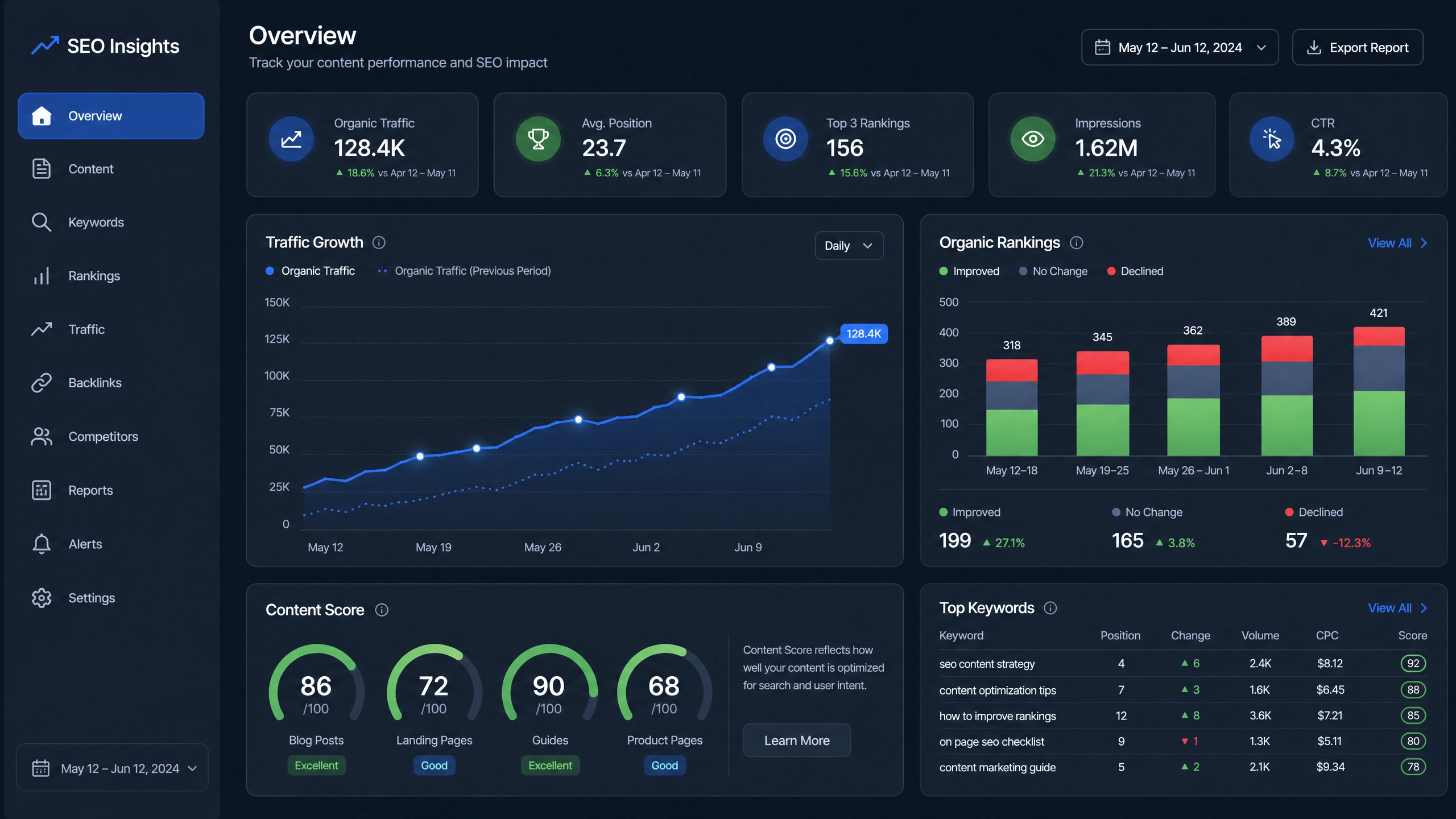Click the Overview home icon
Image resolution: width=1456 pixels, height=819 pixels.
pos(42,115)
